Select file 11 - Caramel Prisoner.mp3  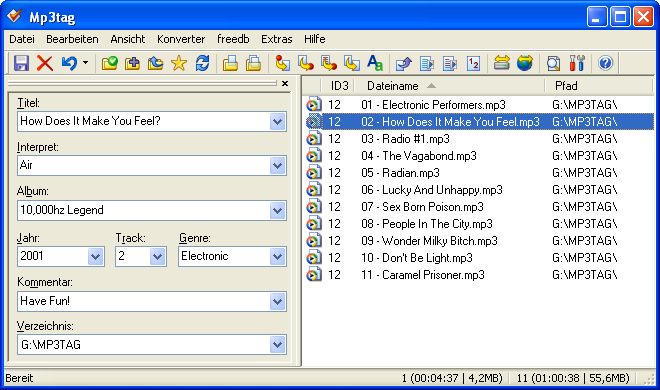479,275
